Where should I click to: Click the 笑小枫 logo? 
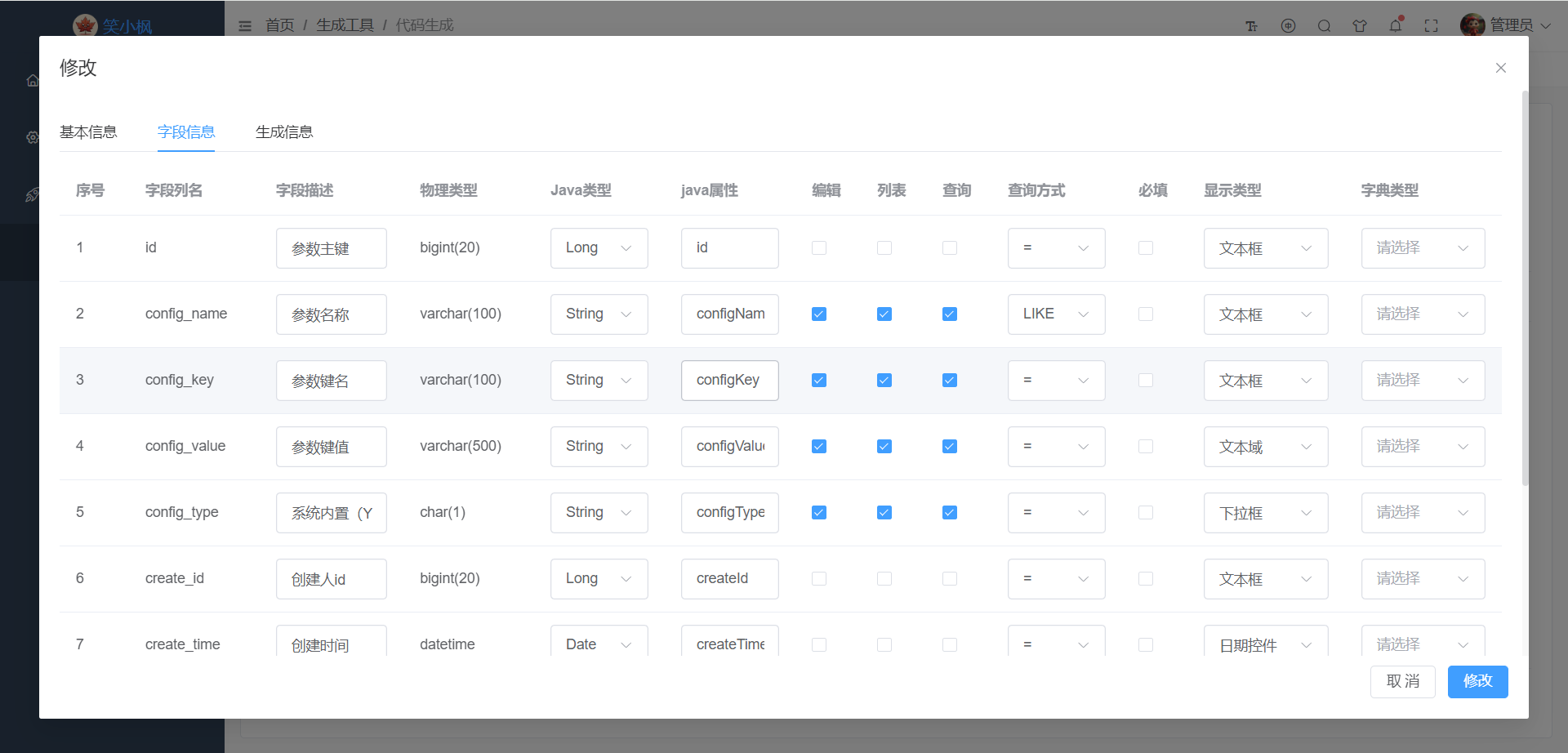click(x=113, y=25)
